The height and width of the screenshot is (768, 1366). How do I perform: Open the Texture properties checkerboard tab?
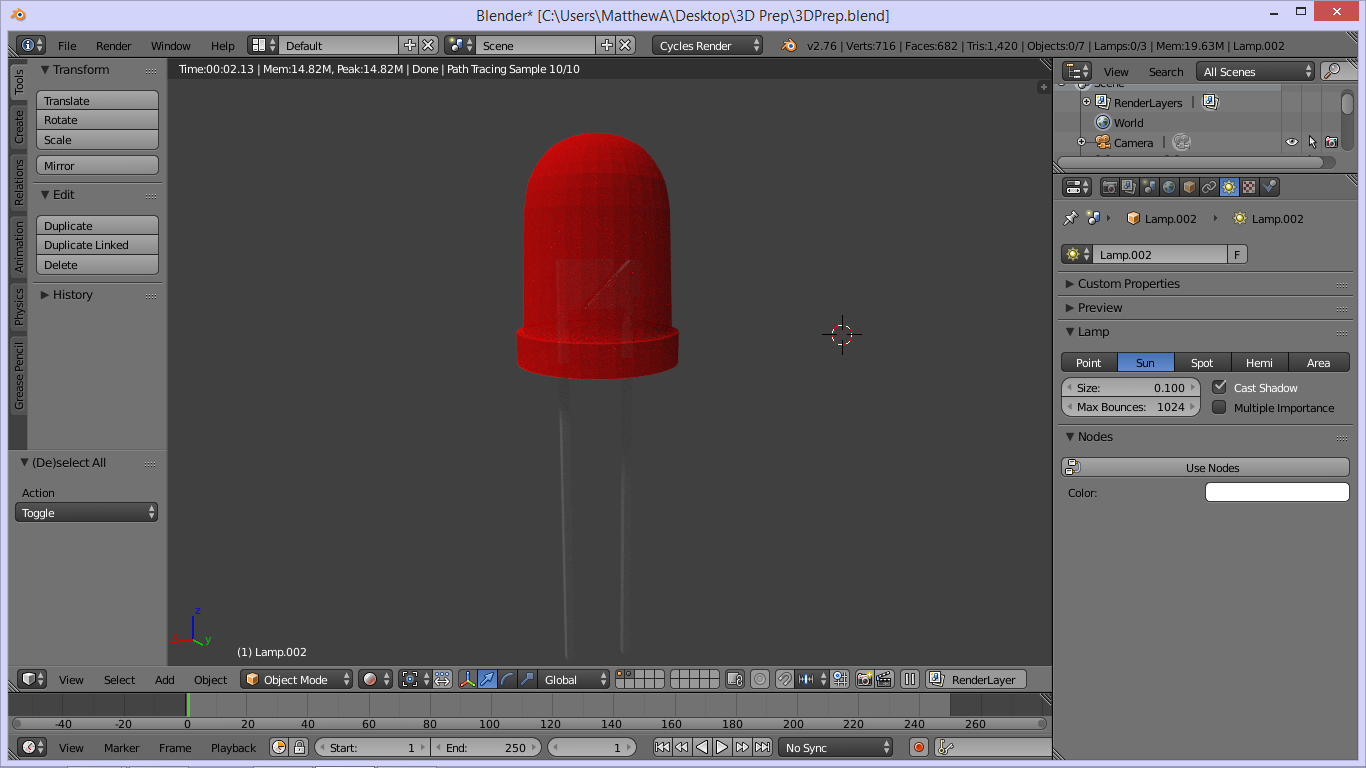[x=1249, y=187]
